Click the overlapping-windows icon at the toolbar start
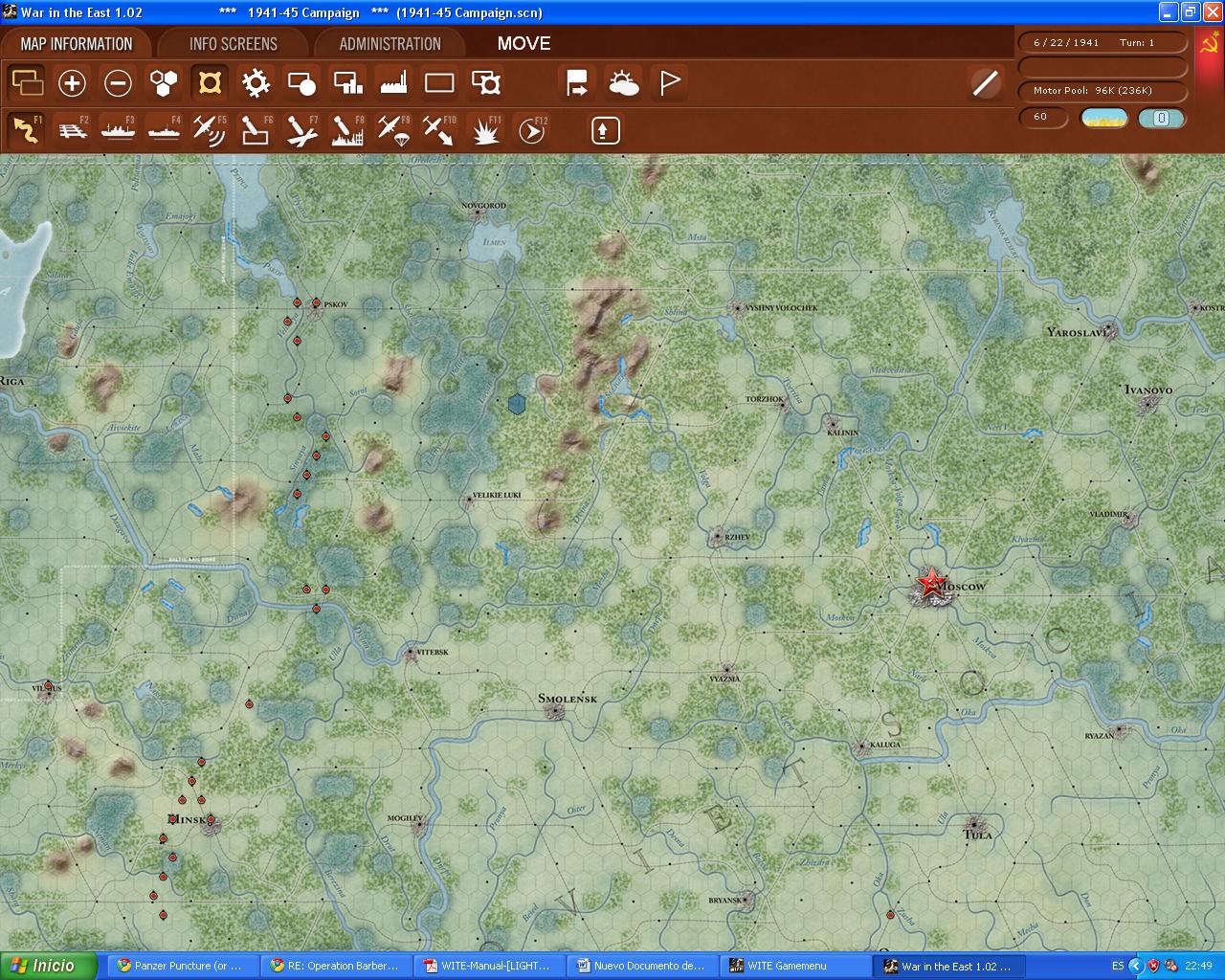1225x980 pixels. 27,83
